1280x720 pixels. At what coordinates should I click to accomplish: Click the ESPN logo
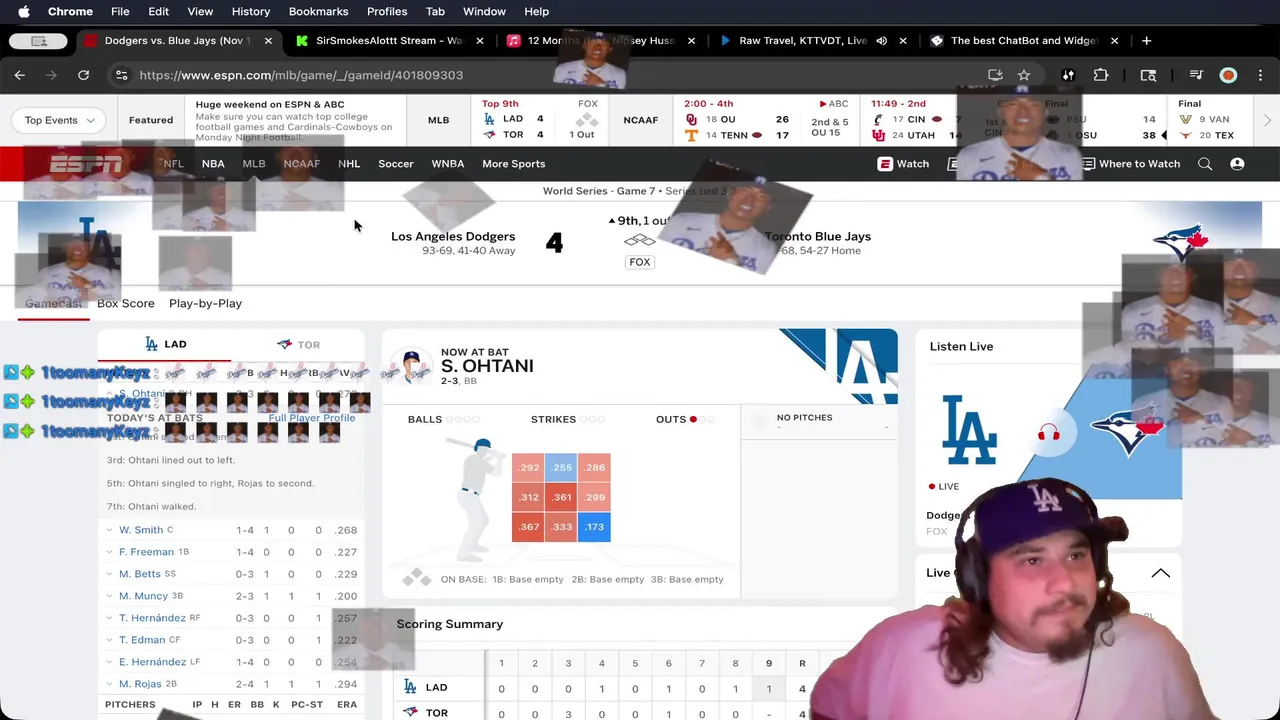[x=86, y=164]
